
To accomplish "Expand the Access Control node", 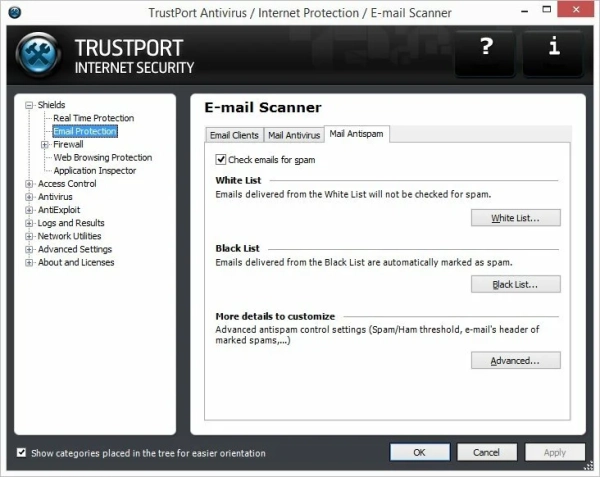I will [29, 184].
